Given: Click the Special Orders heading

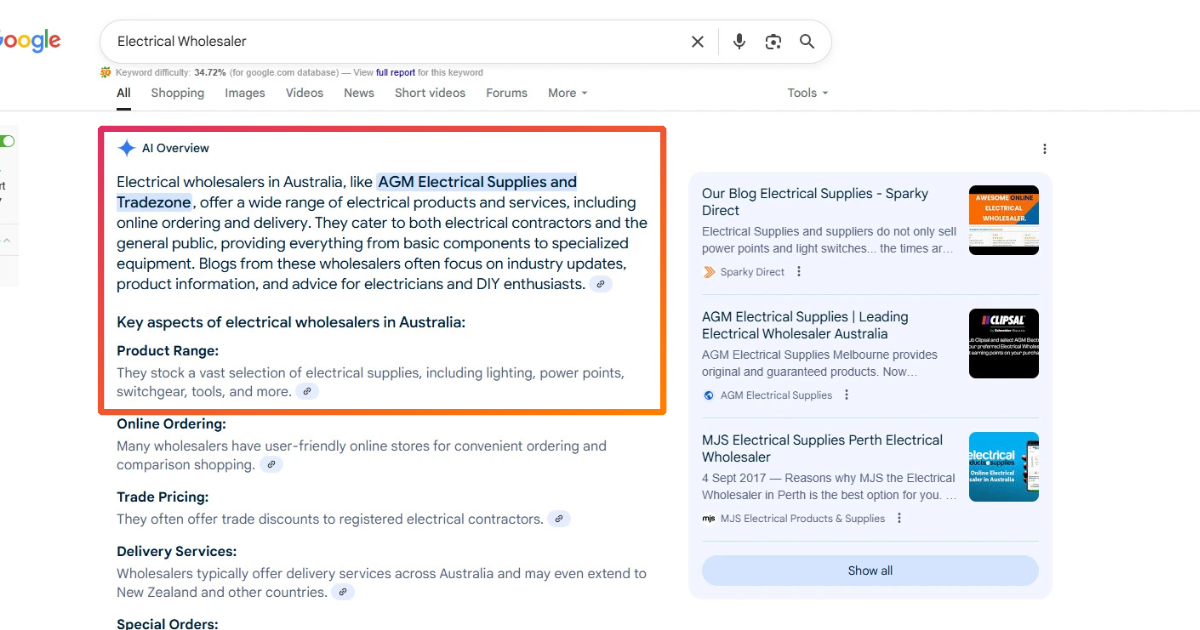Looking at the screenshot, I should point(167,623).
